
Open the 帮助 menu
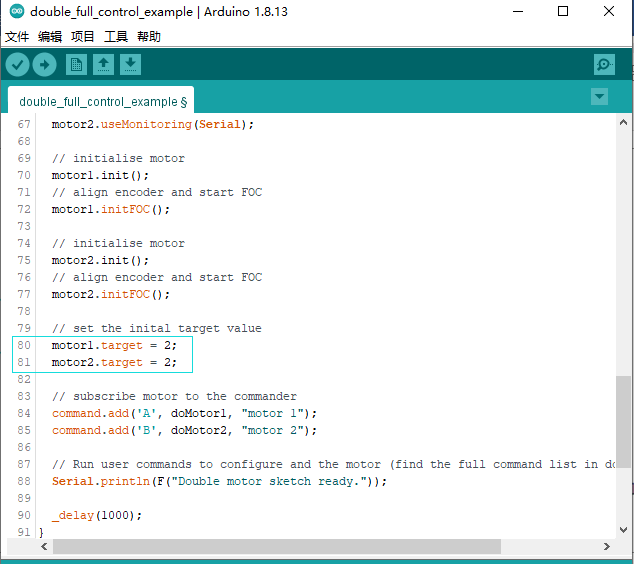[x=149, y=37]
